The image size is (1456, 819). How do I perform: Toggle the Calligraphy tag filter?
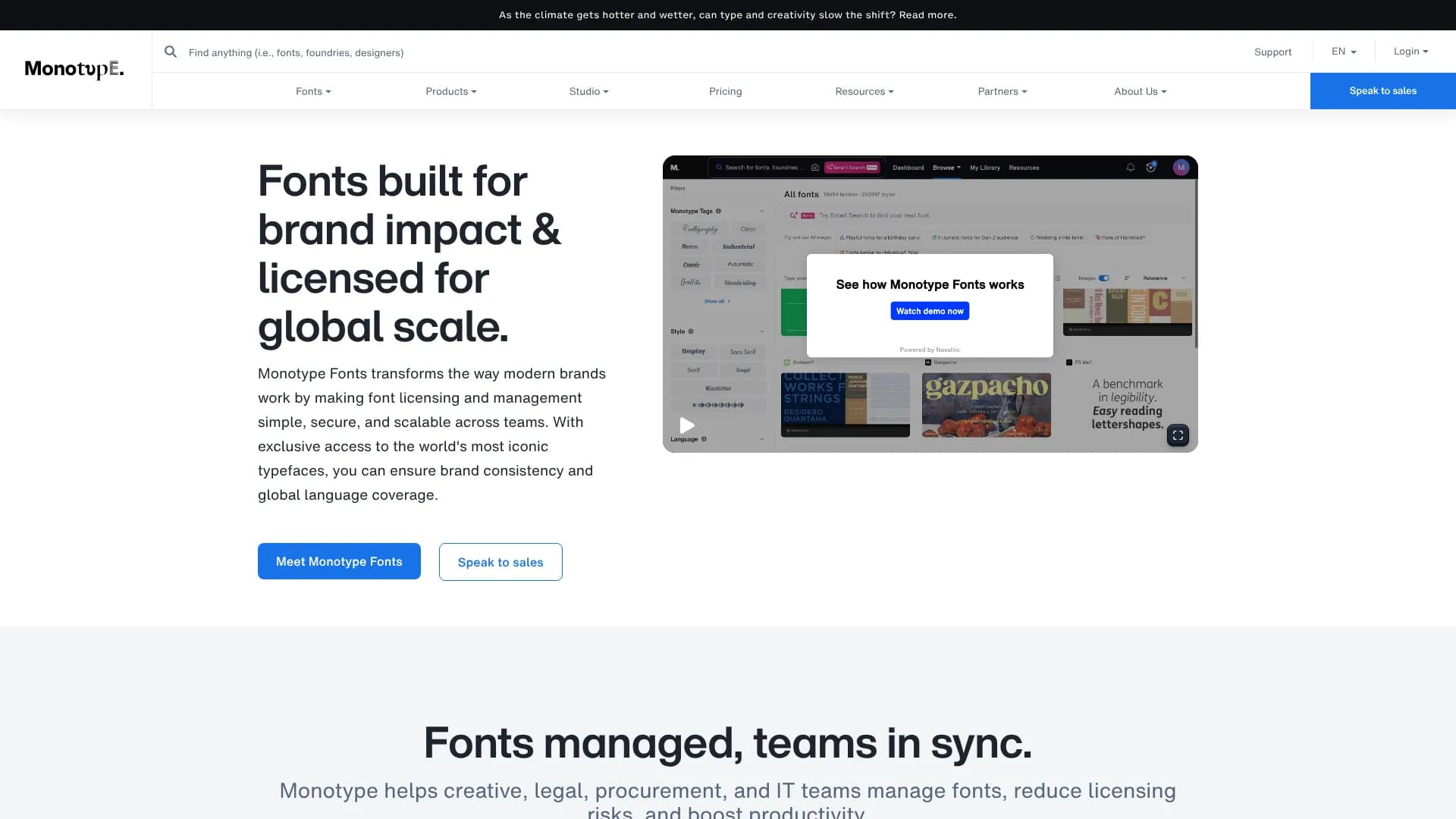click(x=699, y=229)
